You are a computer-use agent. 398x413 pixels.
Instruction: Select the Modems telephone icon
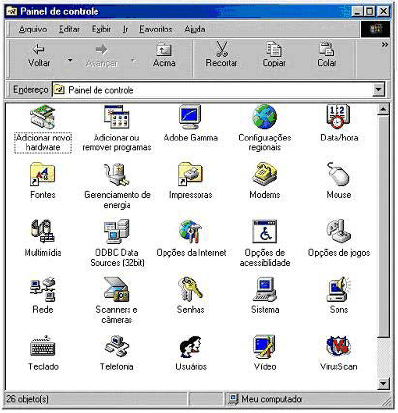tap(265, 174)
